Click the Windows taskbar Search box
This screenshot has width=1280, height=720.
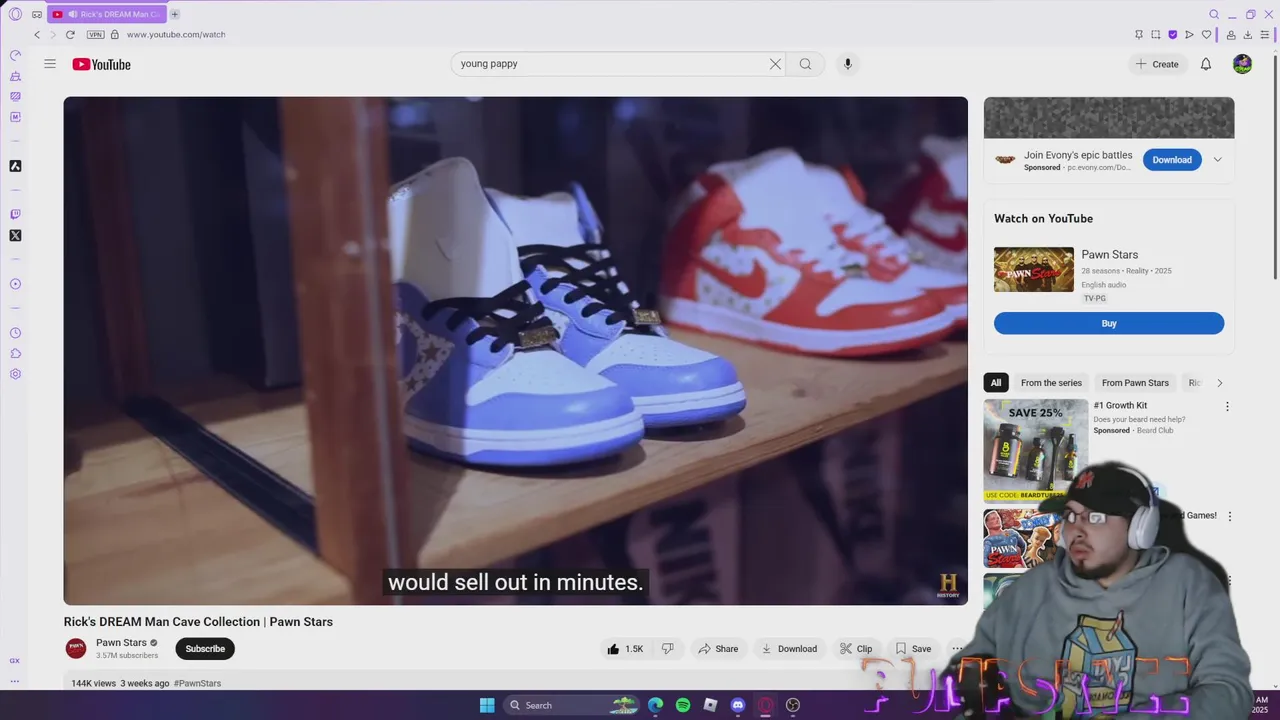coord(570,705)
